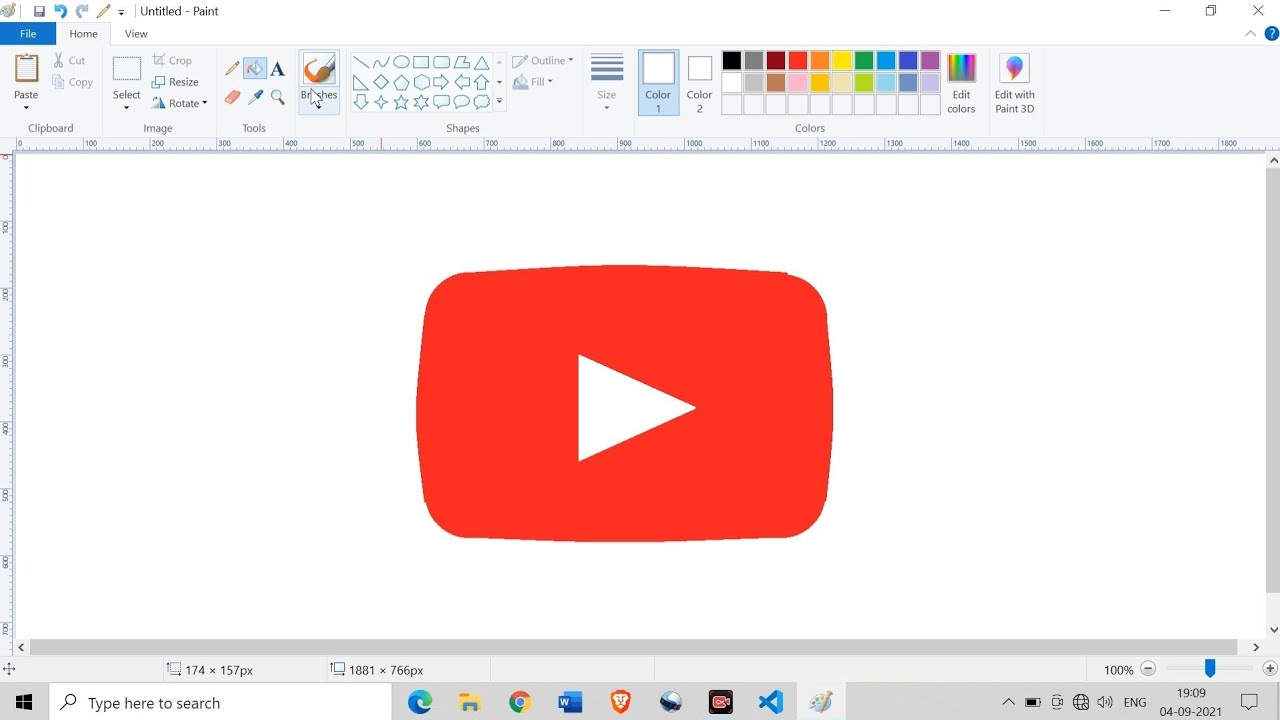The height and width of the screenshot is (720, 1280).
Task: Choose the Pentagon shape
Action: coord(401,82)
